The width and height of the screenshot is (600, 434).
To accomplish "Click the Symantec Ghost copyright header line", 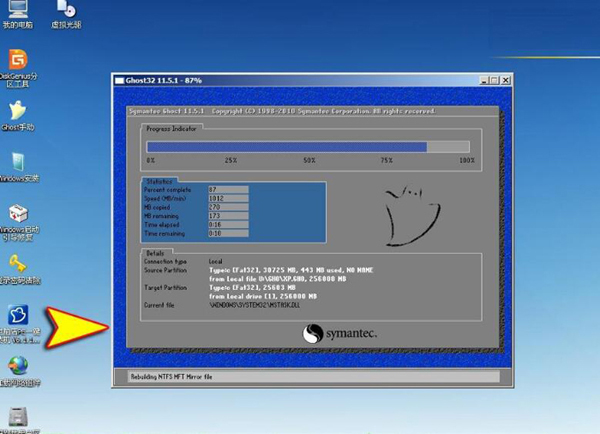I will (282, 111).
